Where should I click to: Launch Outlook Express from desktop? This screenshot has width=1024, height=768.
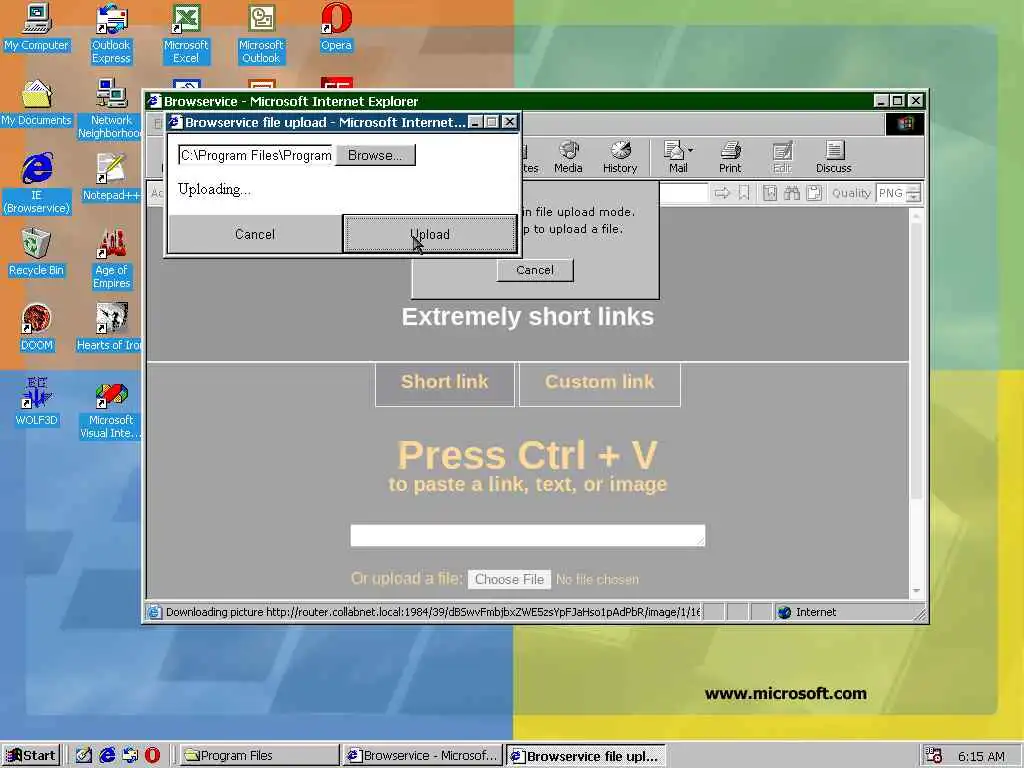111,33
